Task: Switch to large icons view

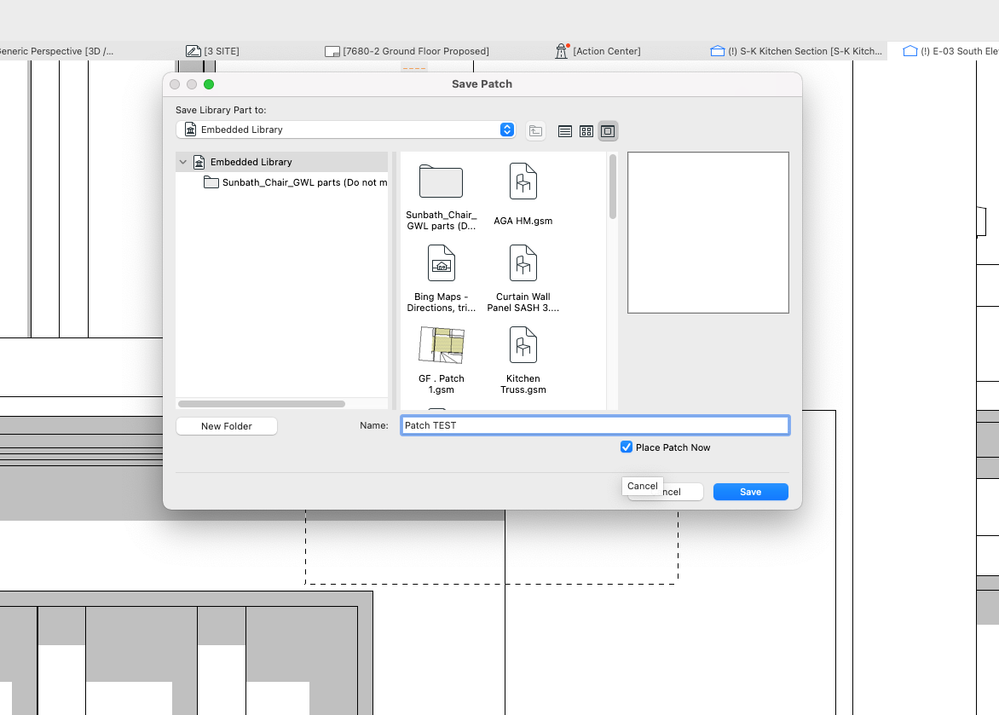Action: 608,131
